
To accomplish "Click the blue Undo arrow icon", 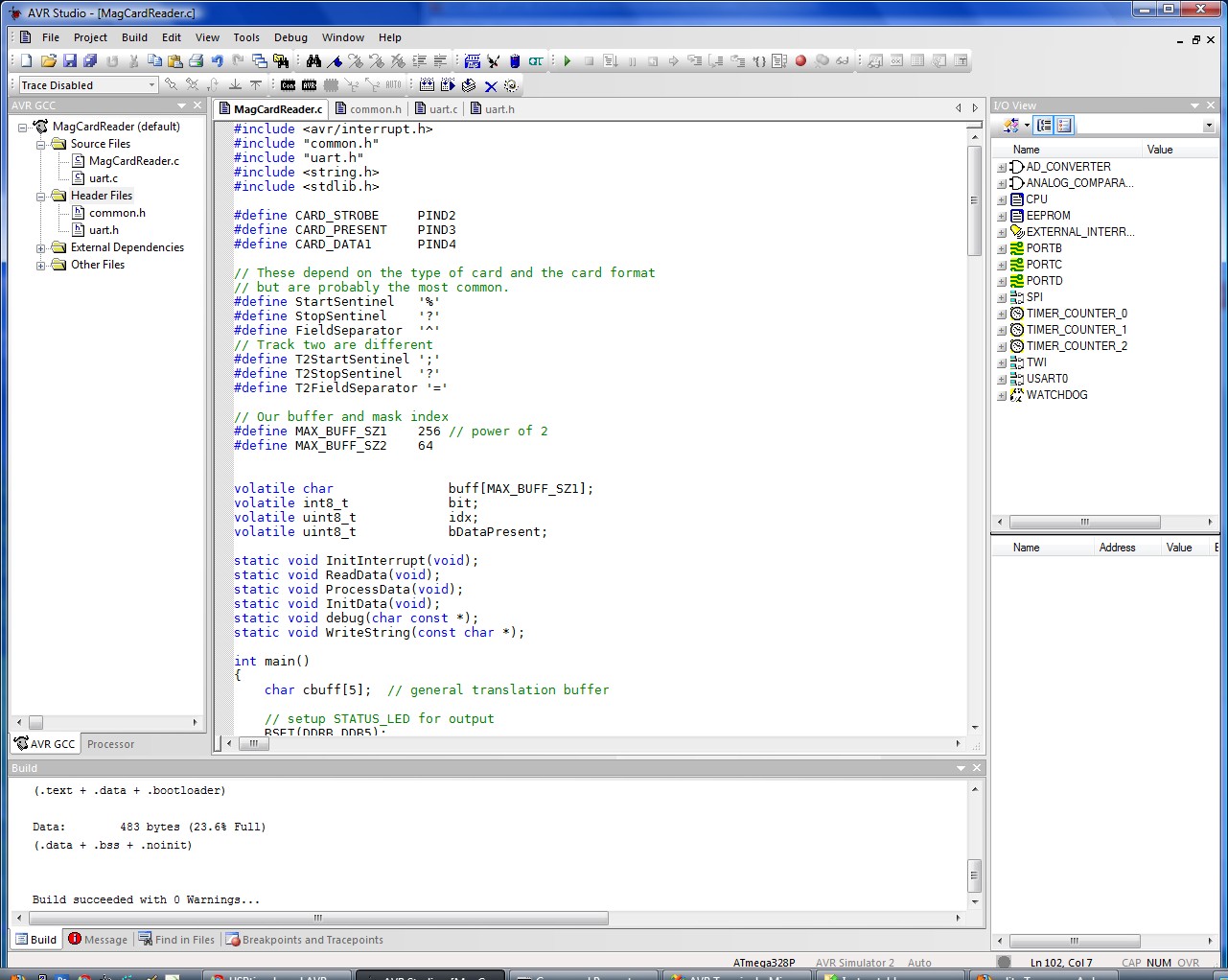I will [x=218, y=61].
